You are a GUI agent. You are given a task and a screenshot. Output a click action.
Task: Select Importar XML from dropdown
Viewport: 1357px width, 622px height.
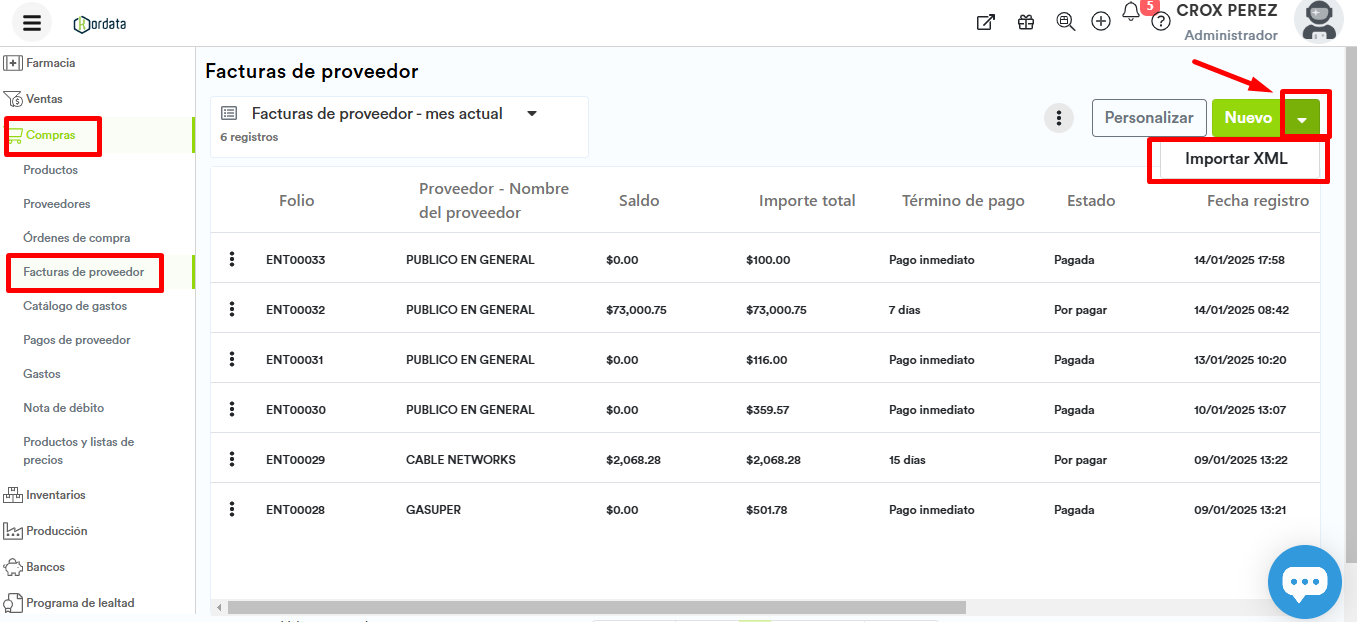click(1236, 159)
